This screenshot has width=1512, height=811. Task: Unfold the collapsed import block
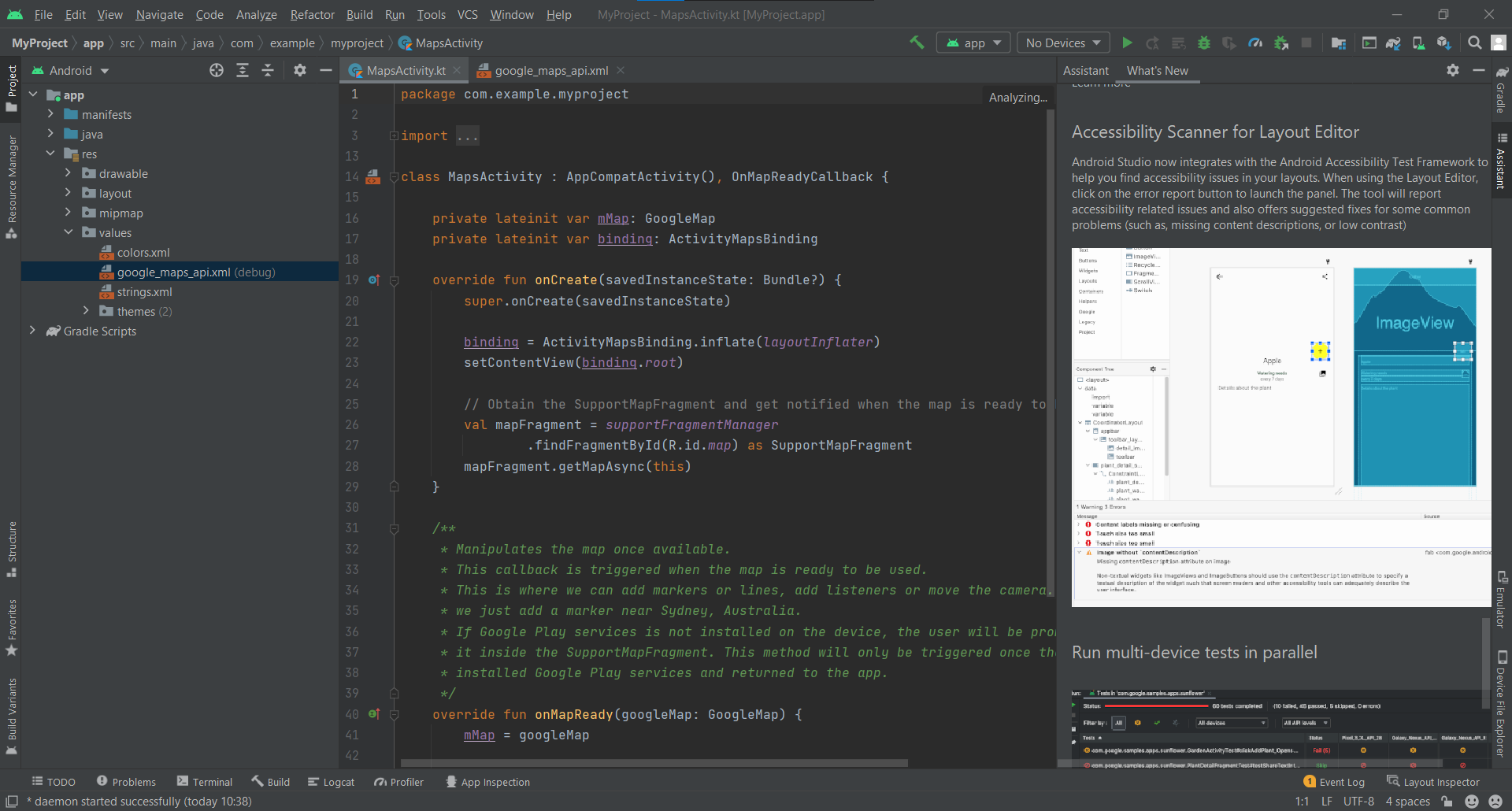[x=394, y=135]
